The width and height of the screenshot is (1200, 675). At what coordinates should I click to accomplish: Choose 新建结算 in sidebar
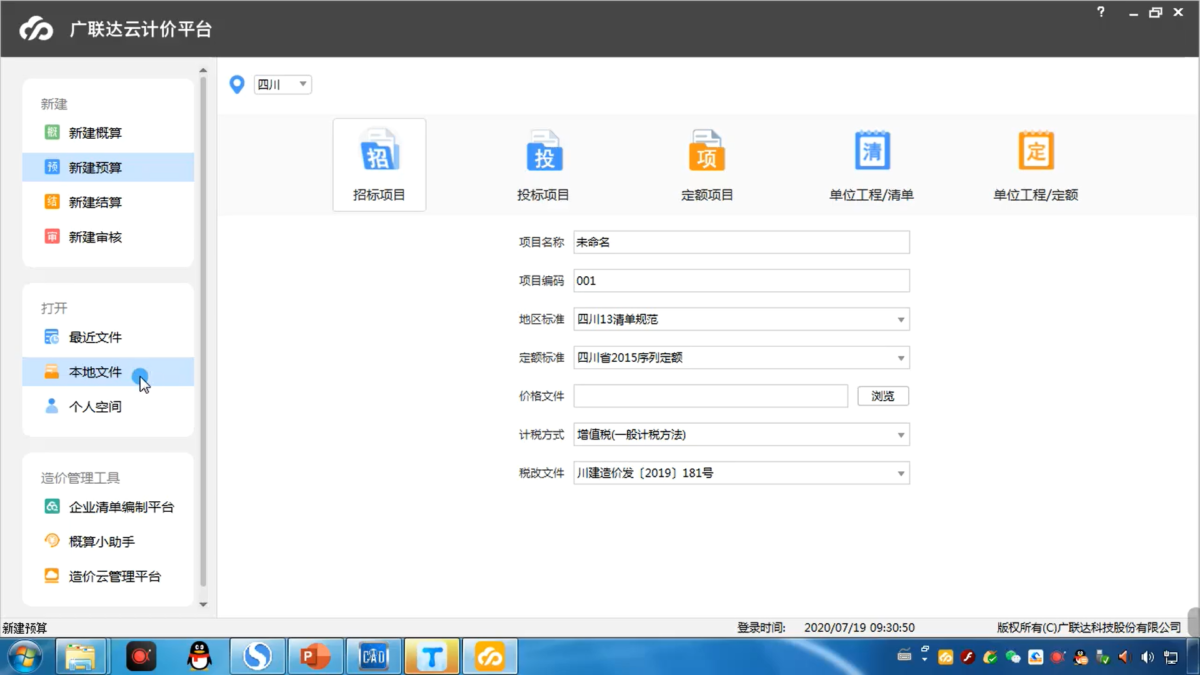(108, 202)
